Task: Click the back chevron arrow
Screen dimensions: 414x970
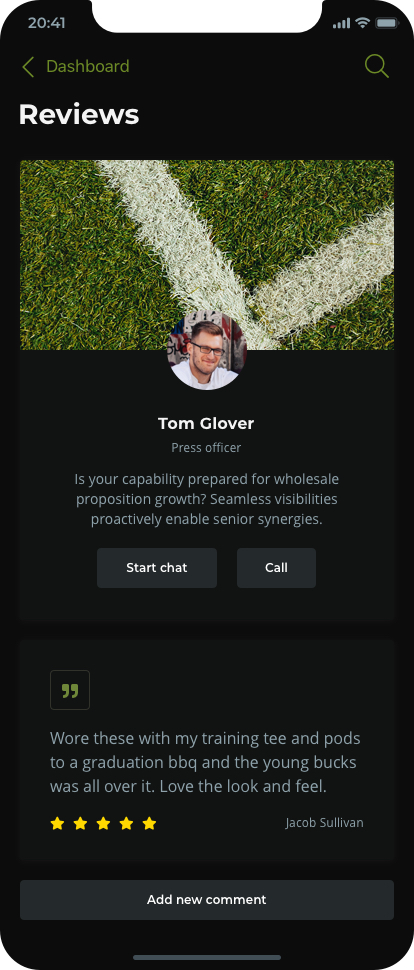Action: click(x=27, y=67)
